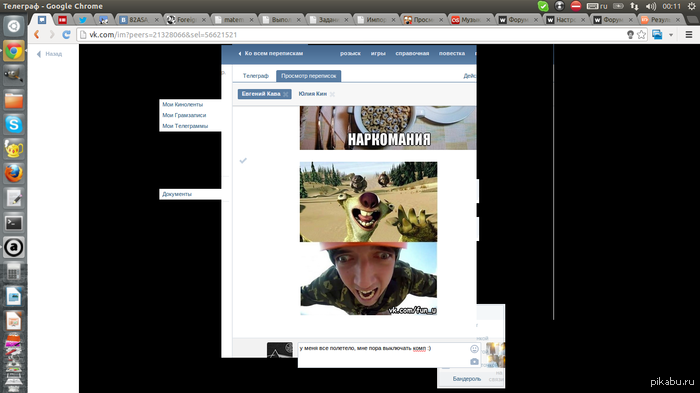Open the Мои Телеграммы link

tap(185, 126)
